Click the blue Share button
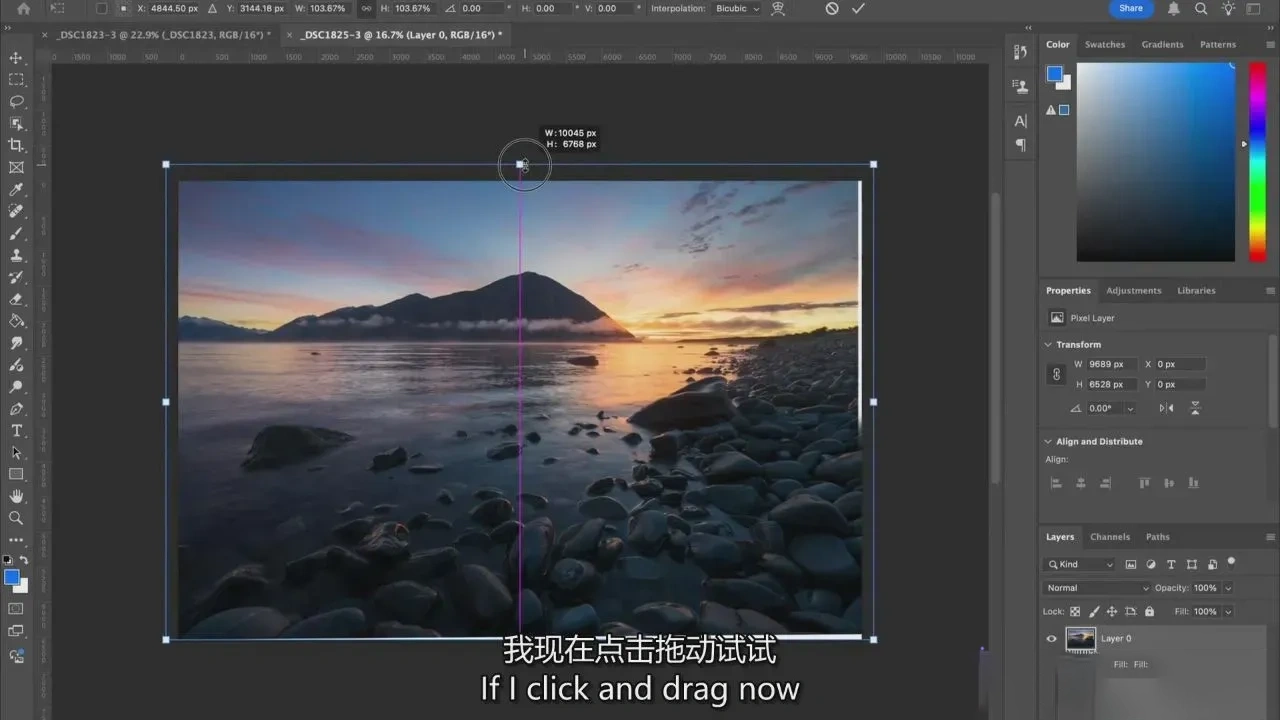Image resolution: width=1280 pixels, height=720 pixels. tap(1131, 8)
